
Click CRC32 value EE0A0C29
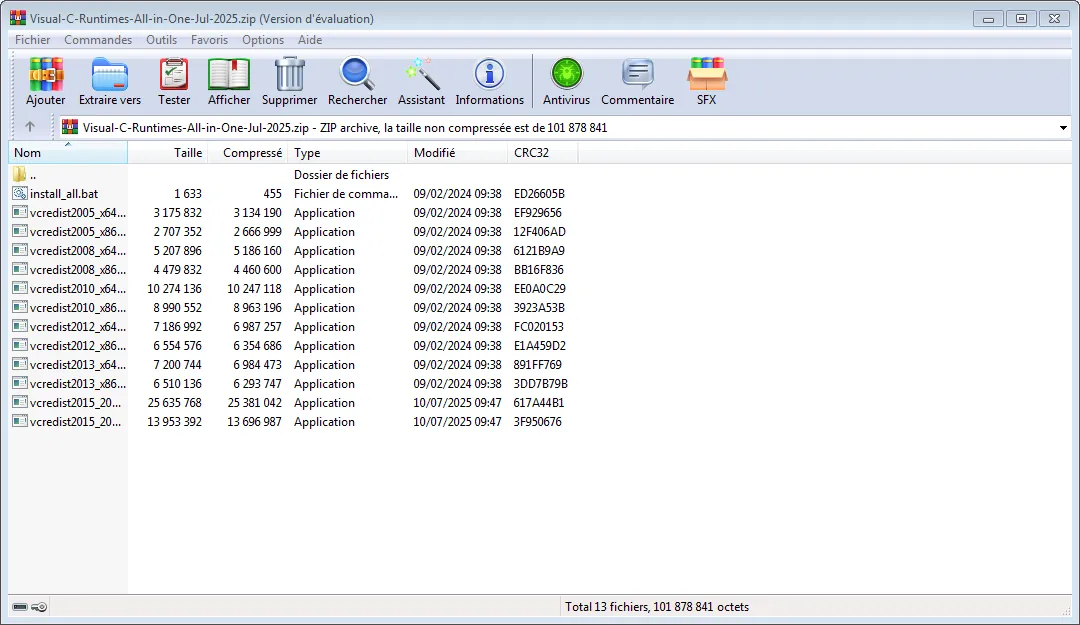539,289
